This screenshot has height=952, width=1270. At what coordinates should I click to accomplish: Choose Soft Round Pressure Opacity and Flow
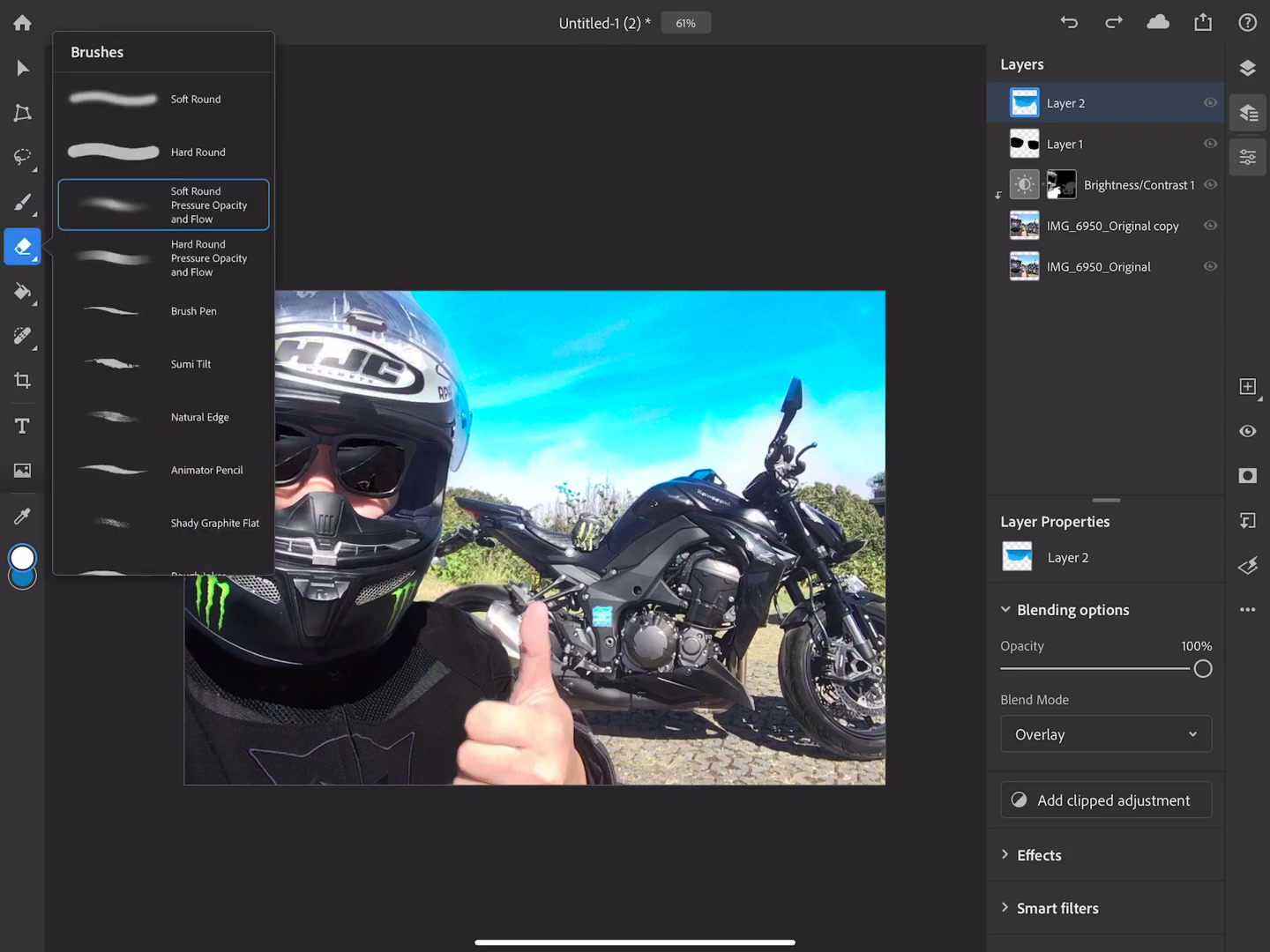point(163,205)
